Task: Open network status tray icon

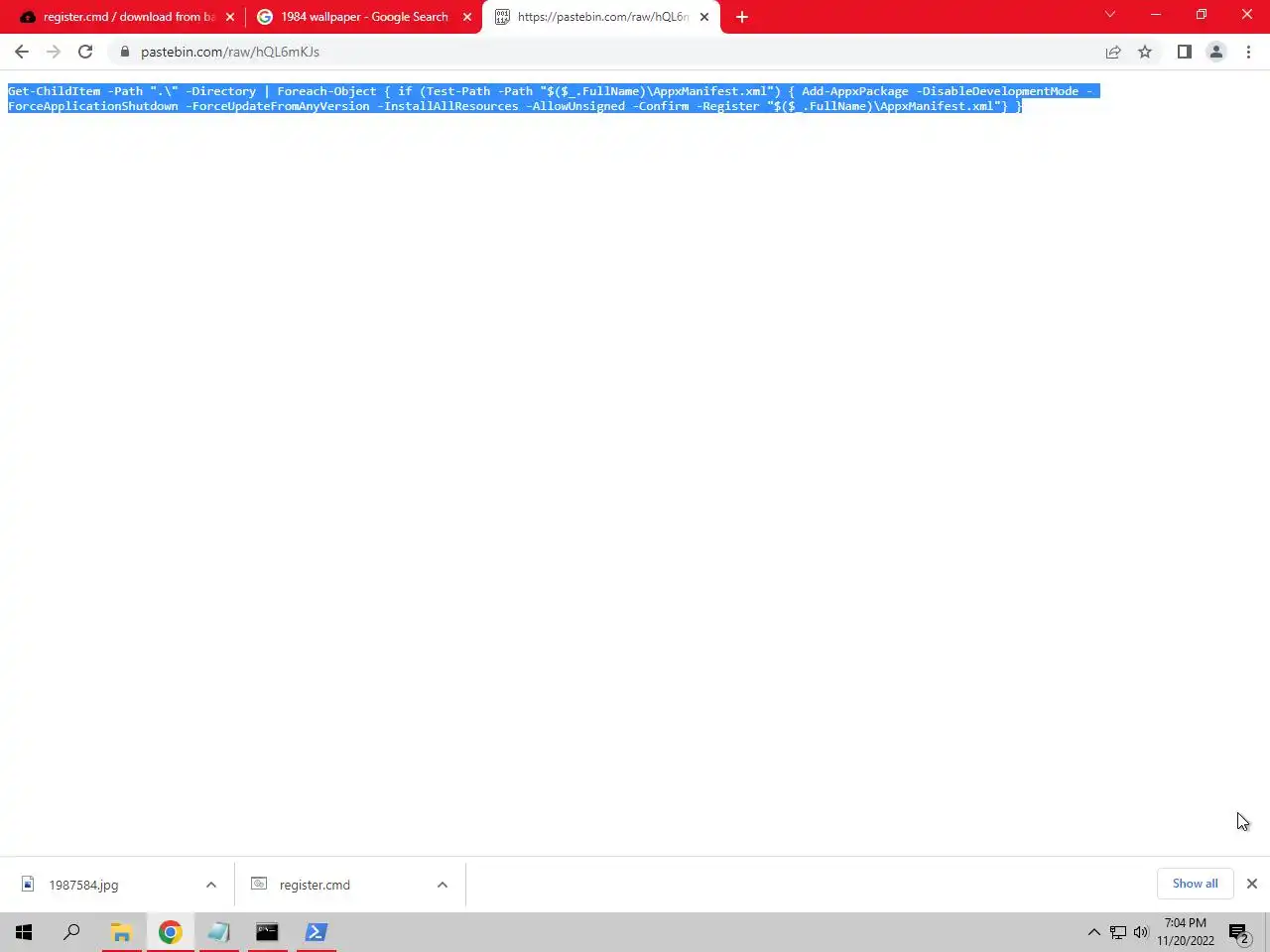Action: click(1118, 932)
